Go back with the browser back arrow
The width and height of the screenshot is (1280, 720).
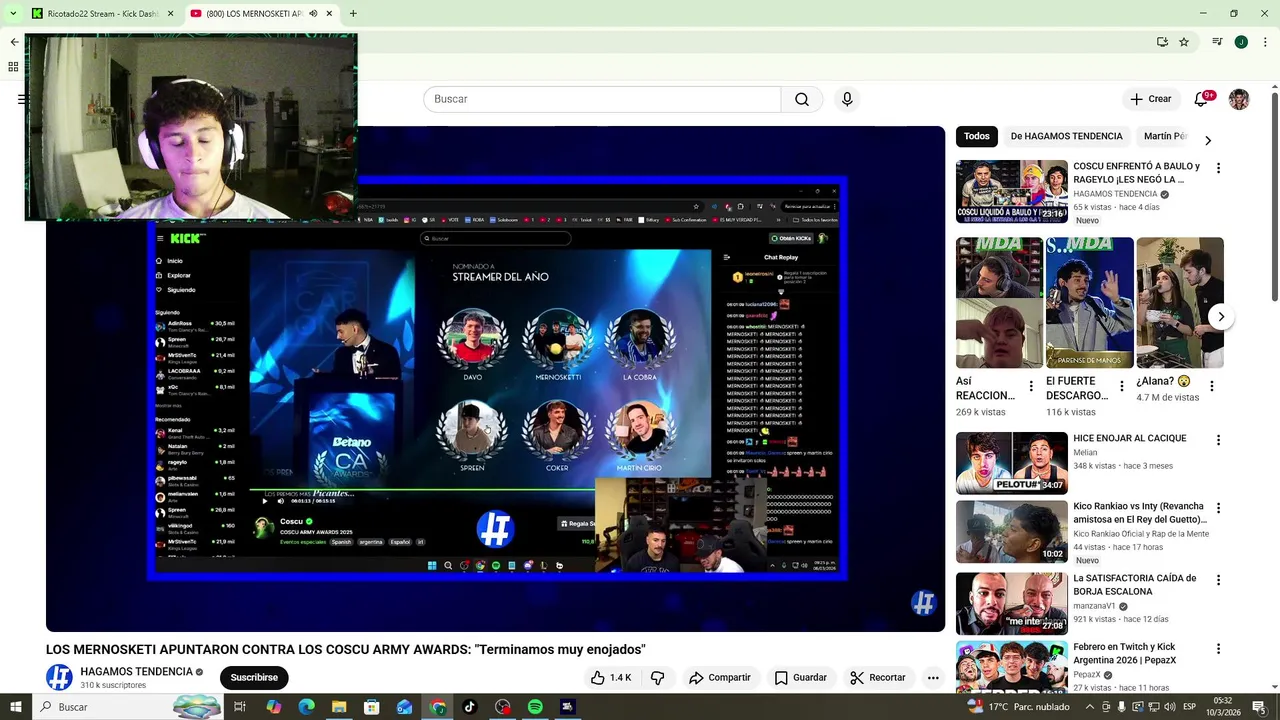[x=14, y=42]
